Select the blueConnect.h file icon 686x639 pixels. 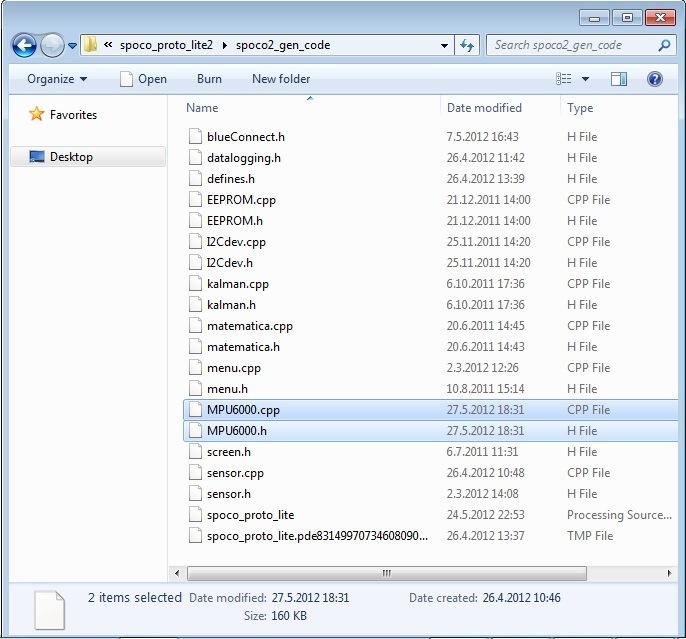point(195,136)
